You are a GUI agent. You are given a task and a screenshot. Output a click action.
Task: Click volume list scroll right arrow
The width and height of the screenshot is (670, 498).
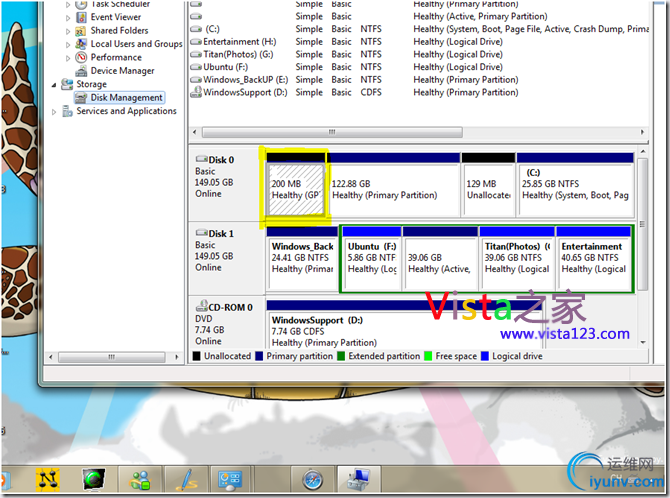point(642,132)
